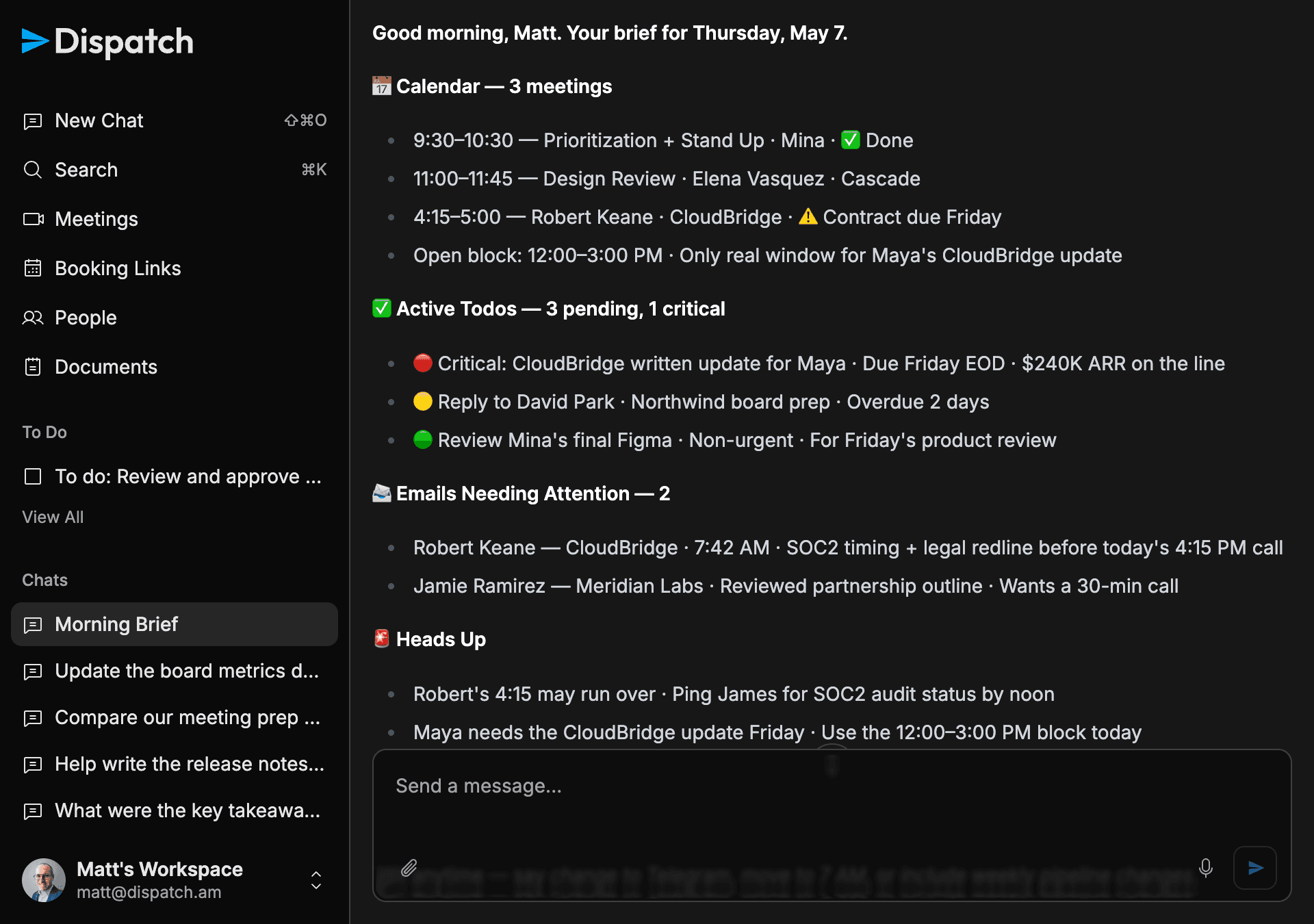Open 'Update the board metrics d...' chat
This screenshot has width=1314, height=924.
[x=175, y=671]
